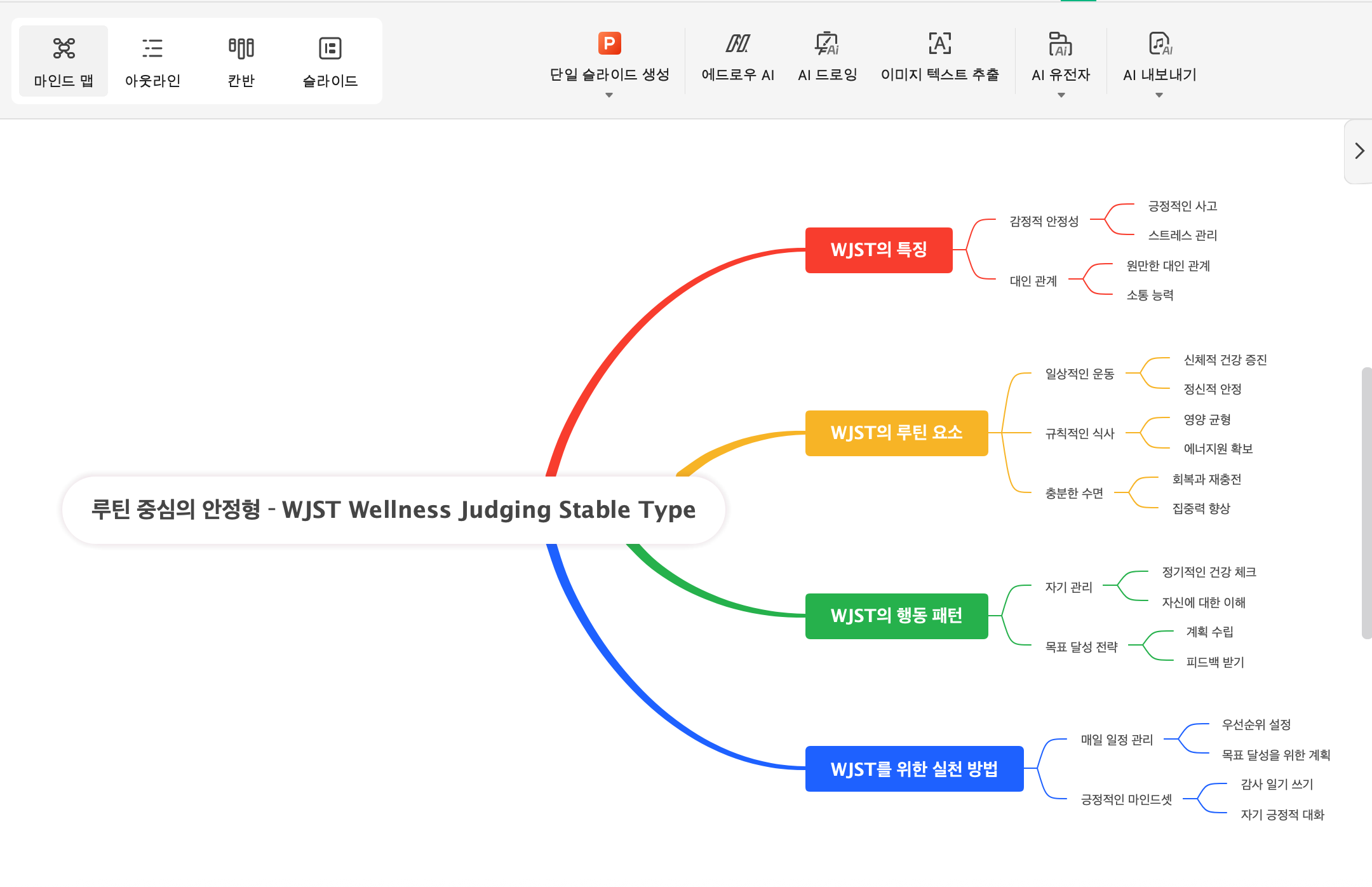This screenshot has width=1372, height=887.
Task: Select the 충분한 수면 subtopic
Action: coord(1074,493)
